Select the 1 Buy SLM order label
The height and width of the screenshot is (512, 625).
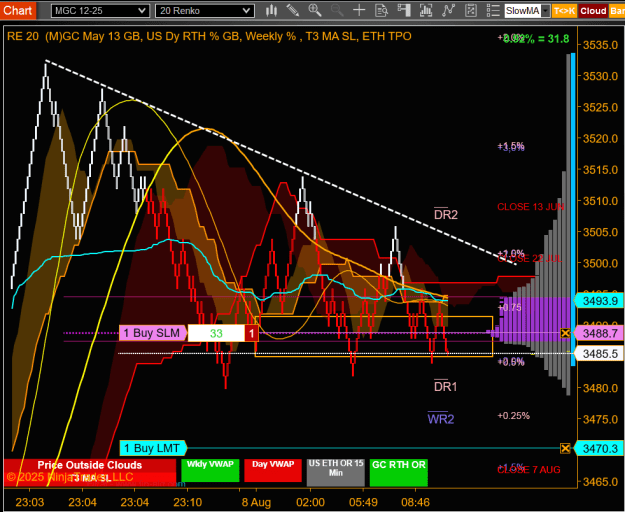point(153,333)
